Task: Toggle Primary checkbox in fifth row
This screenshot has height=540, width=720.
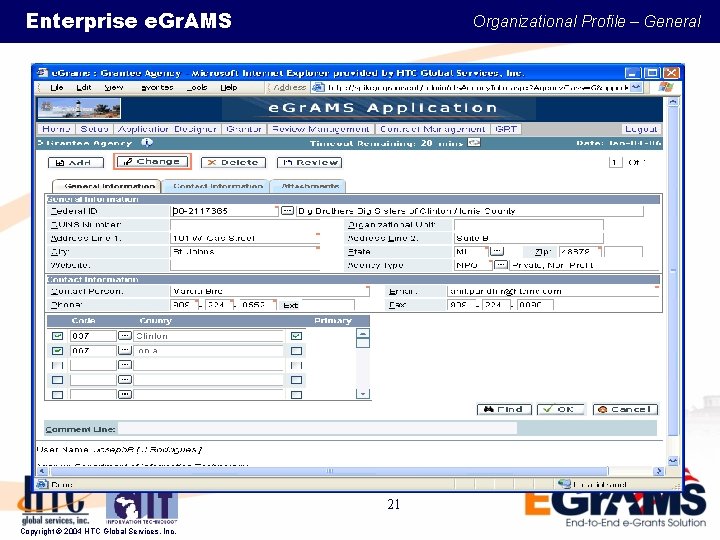Action: tap(297, 394)
